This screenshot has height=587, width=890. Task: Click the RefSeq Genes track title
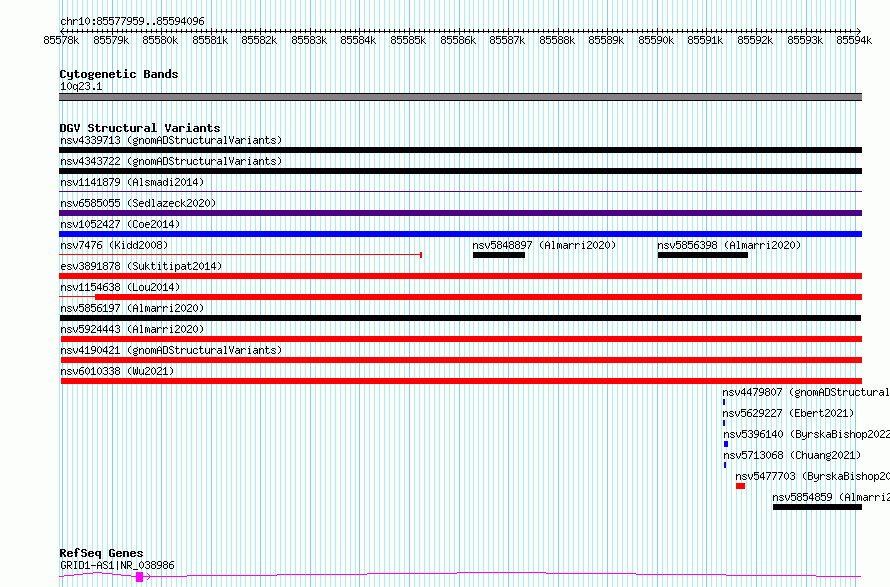click(101, 554)
